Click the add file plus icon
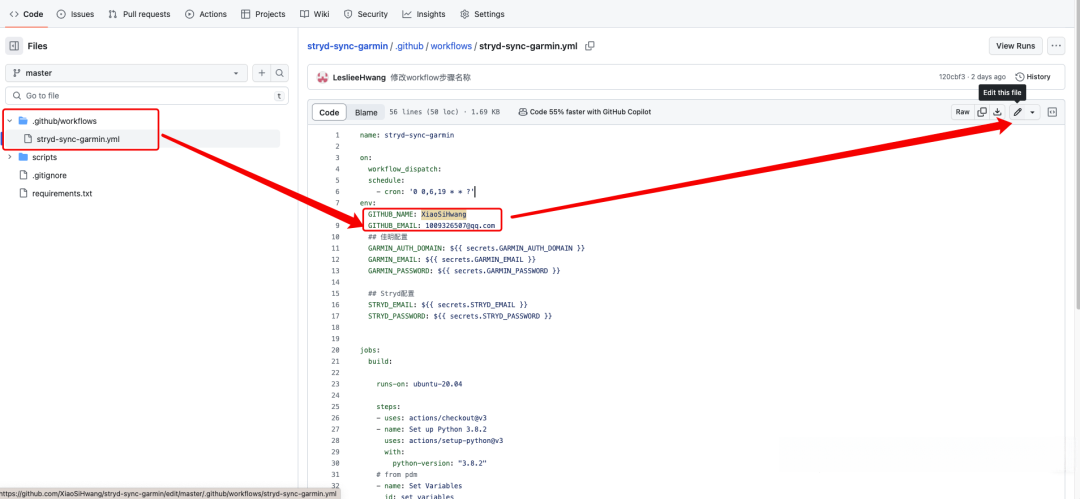The image size is (1080, 499). pos(262,73)
